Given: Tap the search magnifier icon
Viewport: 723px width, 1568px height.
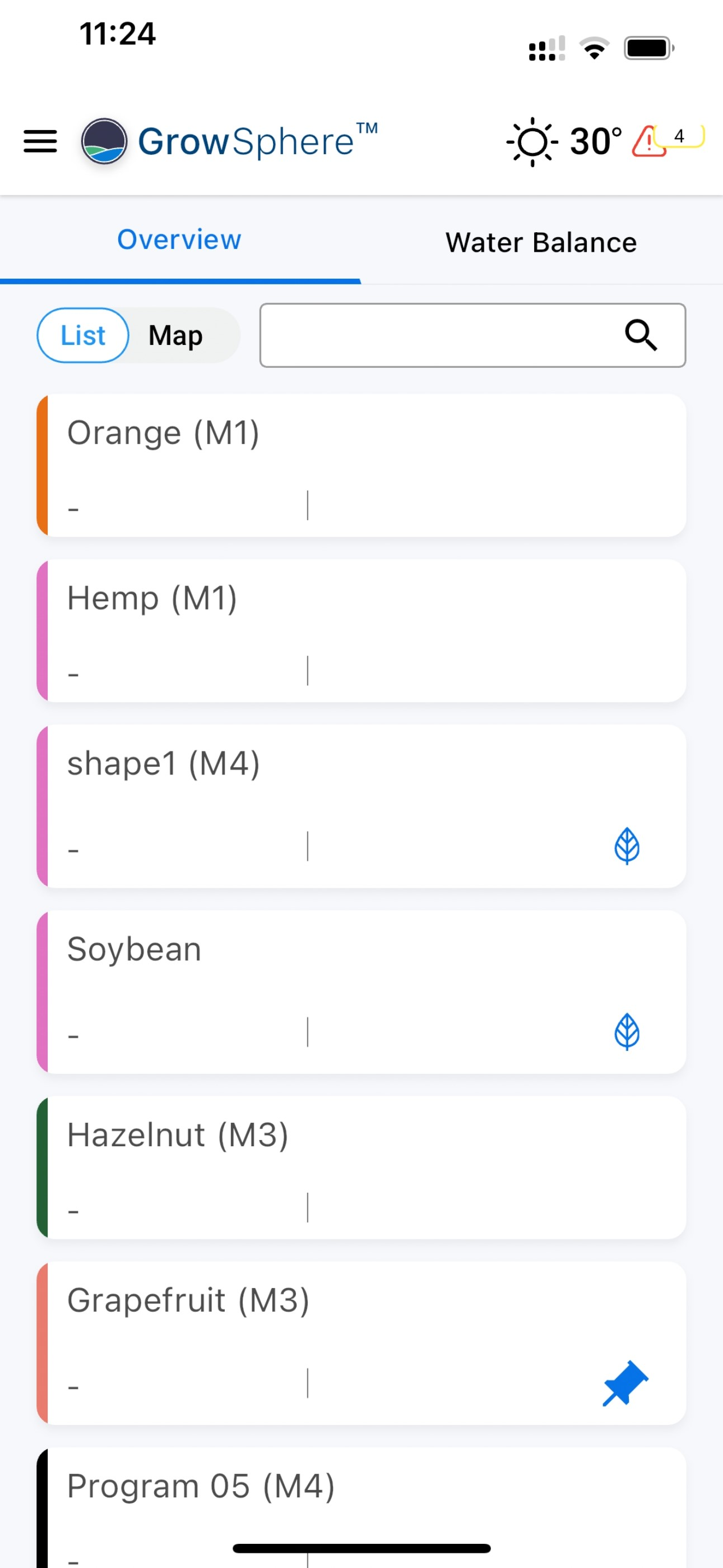Looking at the screenshot, I should [641, 335].
